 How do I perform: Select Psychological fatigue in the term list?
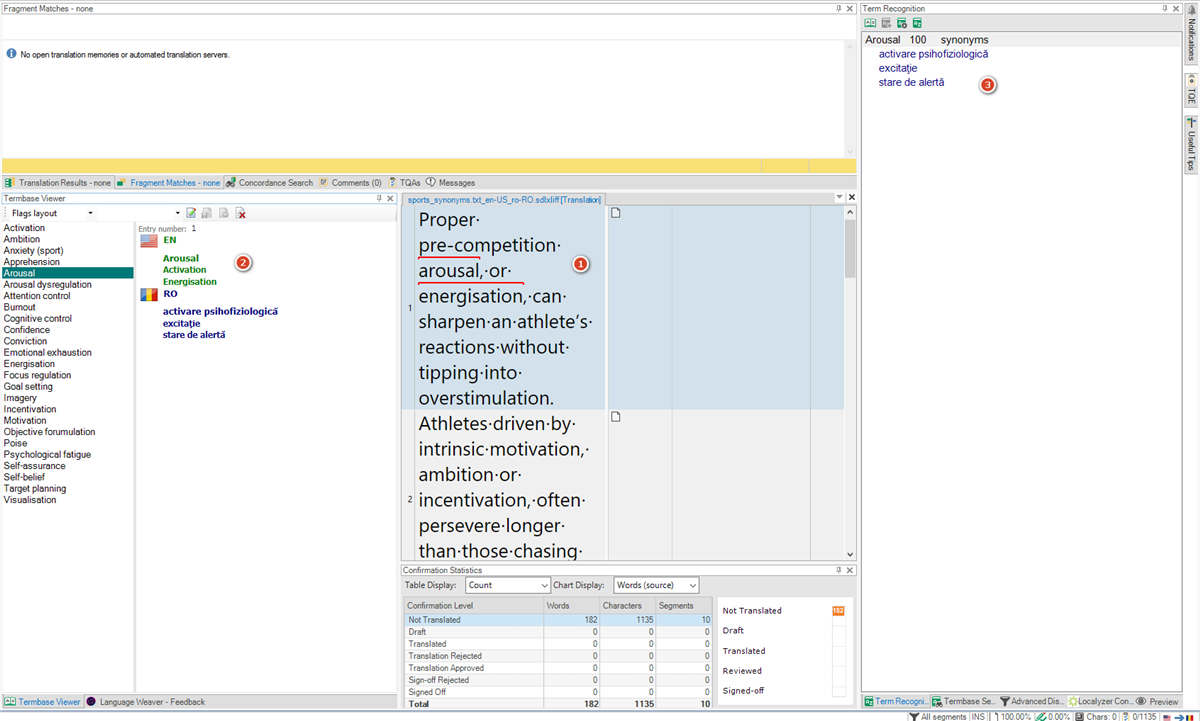pos(47,455)
